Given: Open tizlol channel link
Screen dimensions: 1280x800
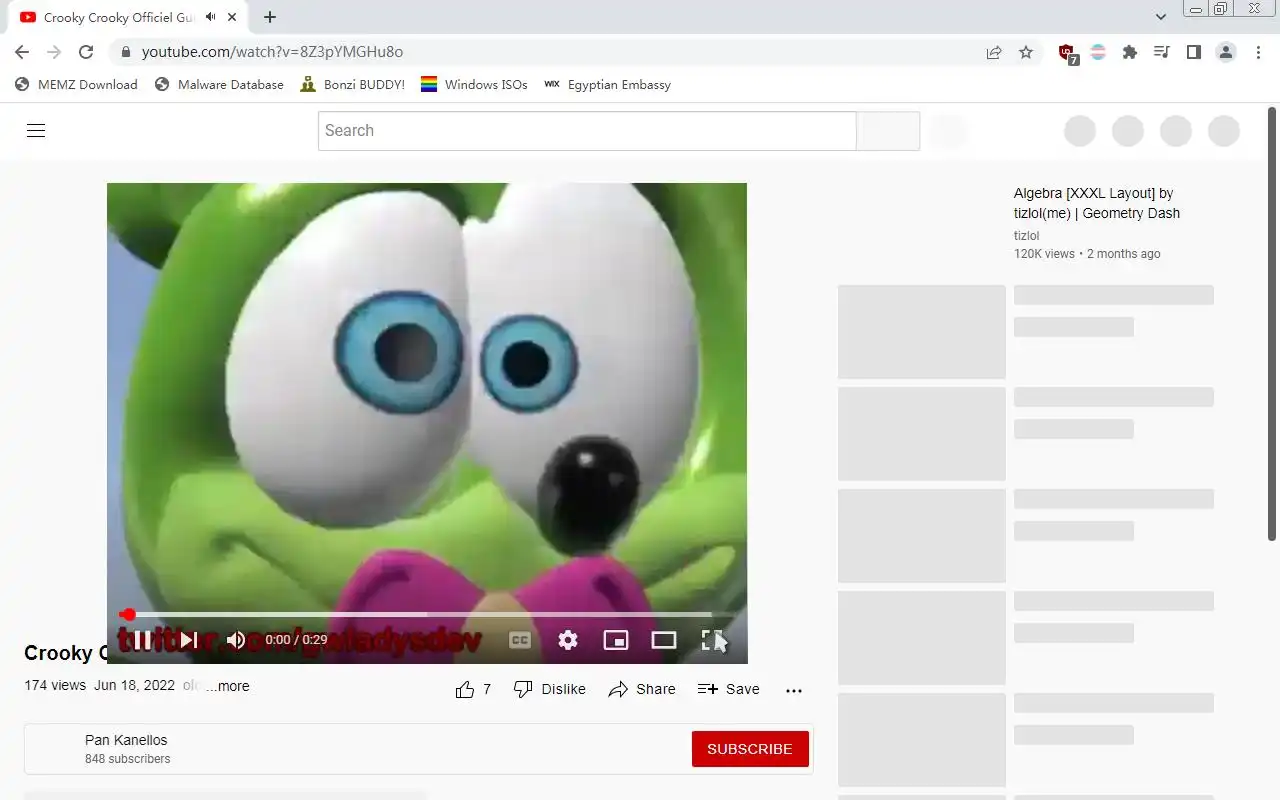Looking at the screenshot, I should [1026, 236].
